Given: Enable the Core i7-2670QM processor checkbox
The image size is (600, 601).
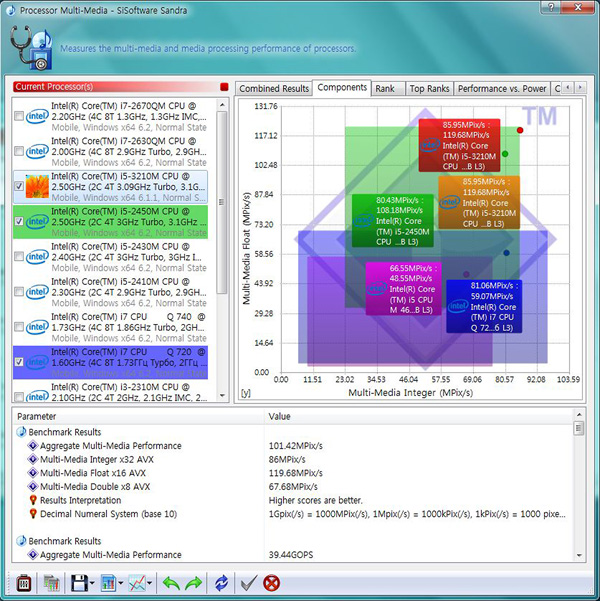Looking at the screenshot, I should coord(21,116).
